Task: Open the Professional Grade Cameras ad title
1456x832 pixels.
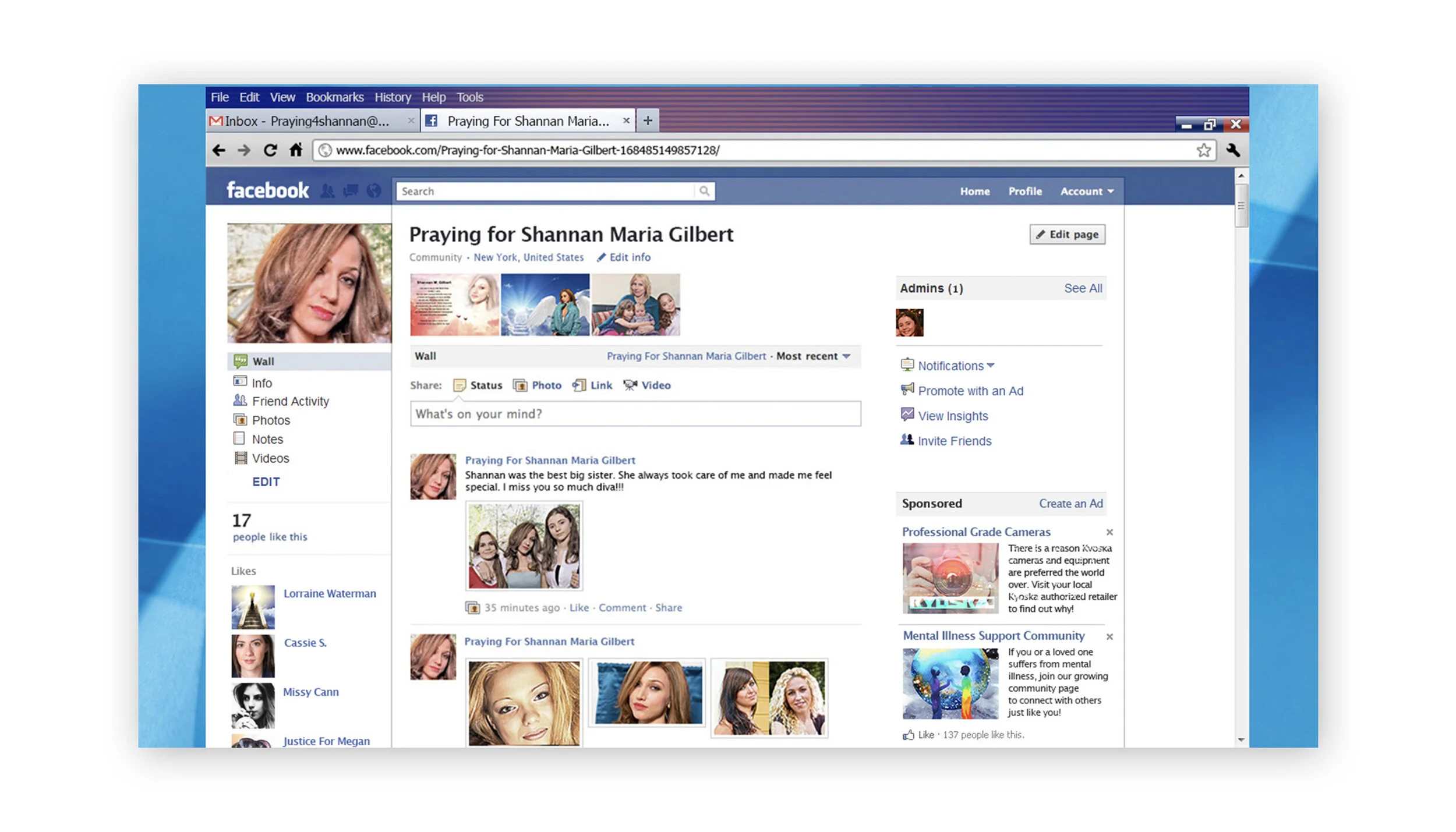Action: pos(976,532)
